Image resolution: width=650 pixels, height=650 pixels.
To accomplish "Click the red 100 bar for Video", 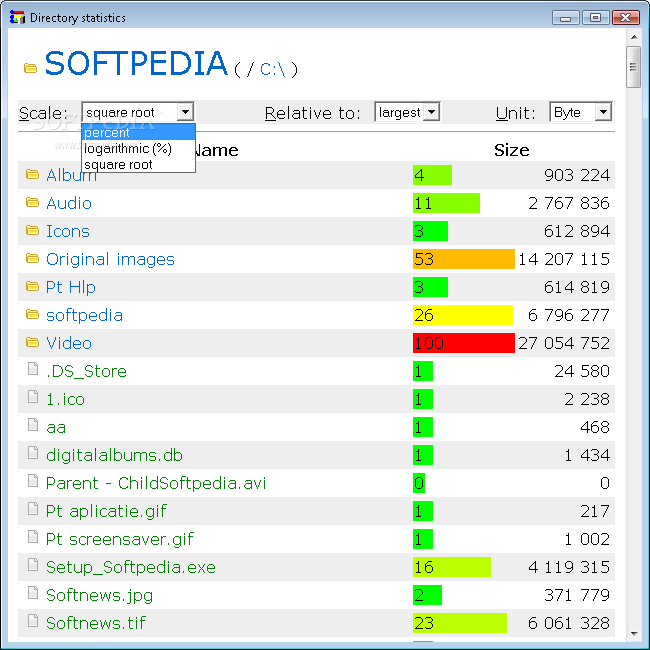I will (x=463, y=343).
